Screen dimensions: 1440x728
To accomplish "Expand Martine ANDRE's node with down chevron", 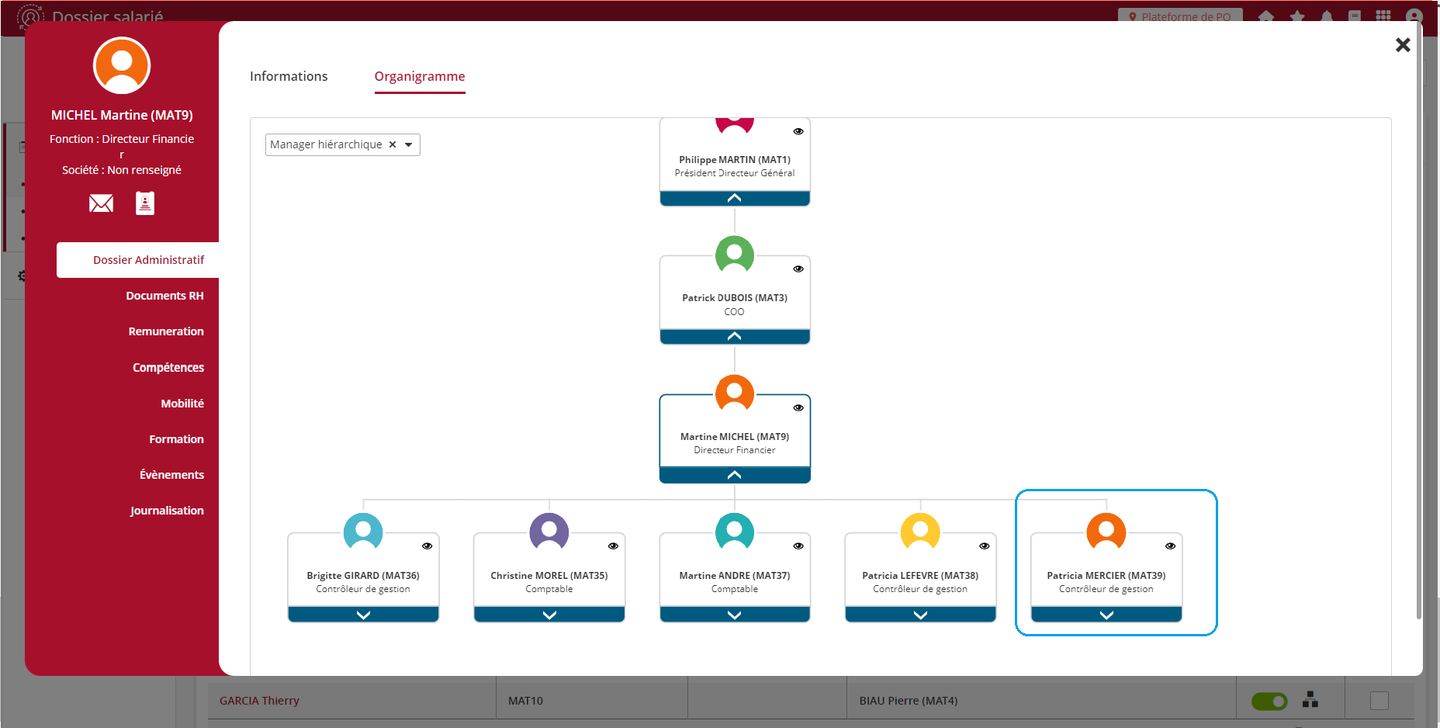I will point(734,615).
